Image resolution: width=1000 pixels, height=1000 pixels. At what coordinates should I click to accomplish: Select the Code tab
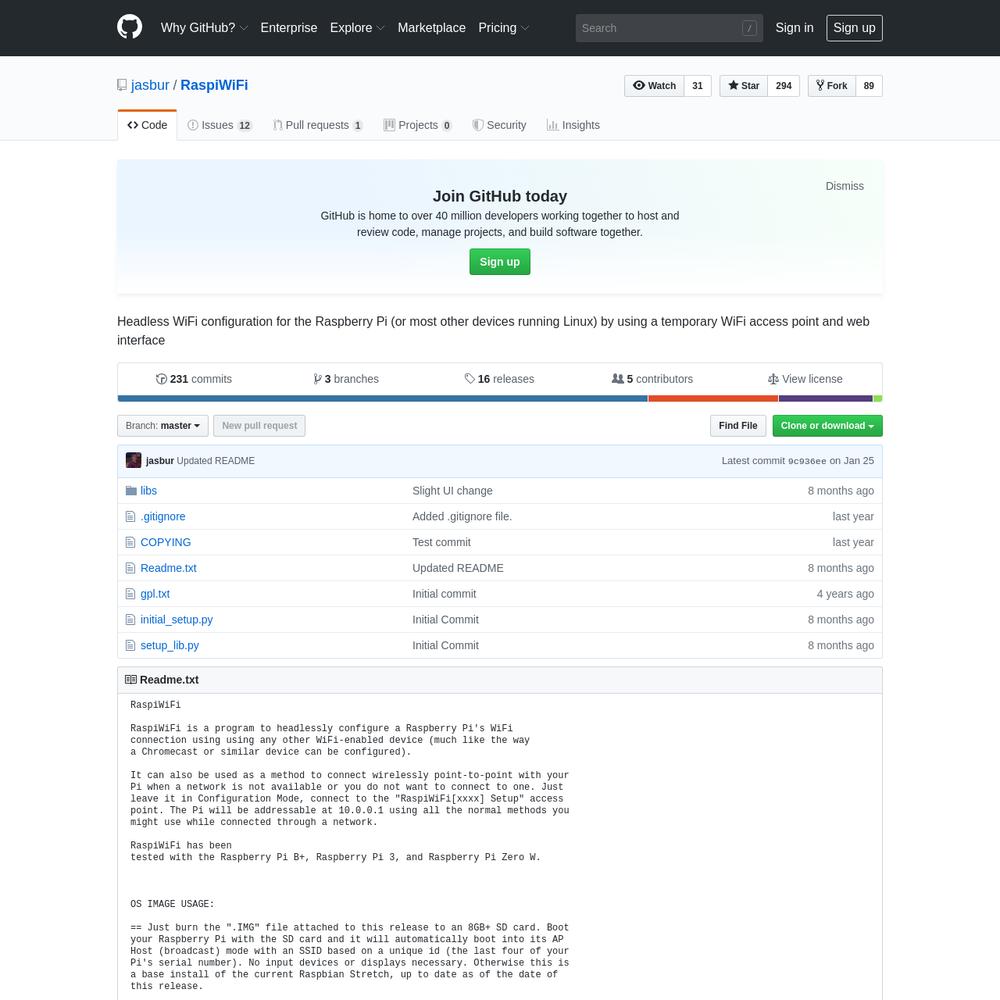coord(147,125)
